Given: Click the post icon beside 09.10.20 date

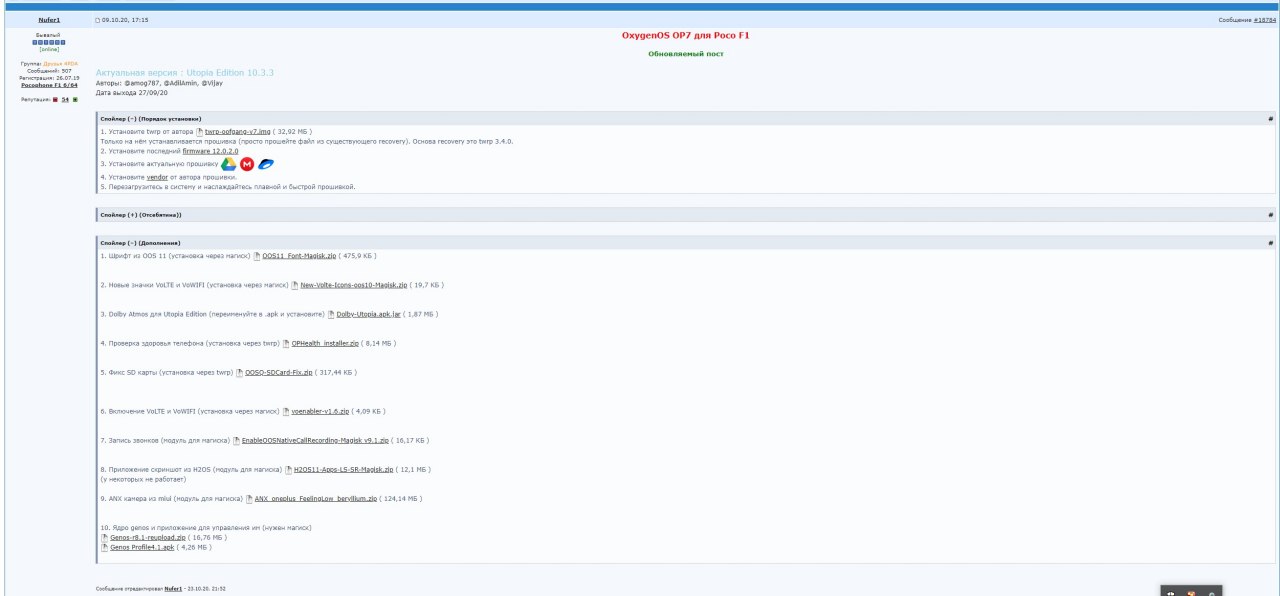Looking at the screenshot, I should (x=97, y=20).
